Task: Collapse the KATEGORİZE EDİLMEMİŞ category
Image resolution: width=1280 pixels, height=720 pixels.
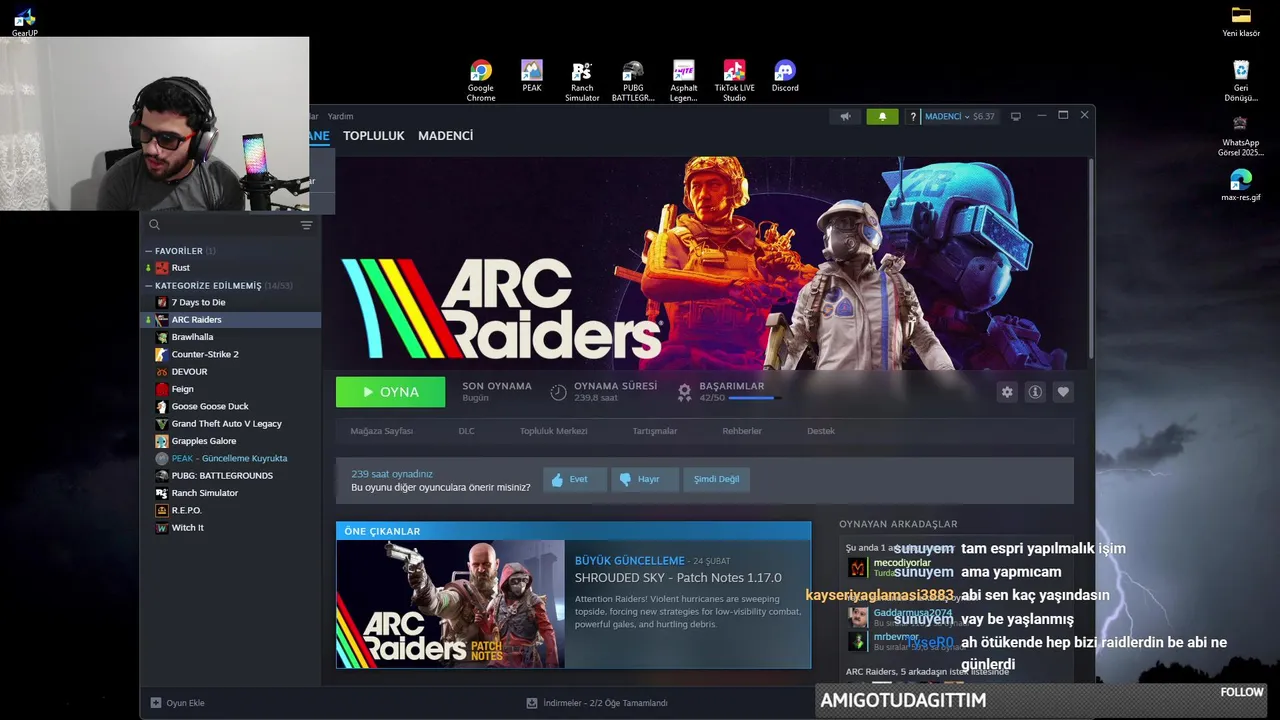Action: 149,286
